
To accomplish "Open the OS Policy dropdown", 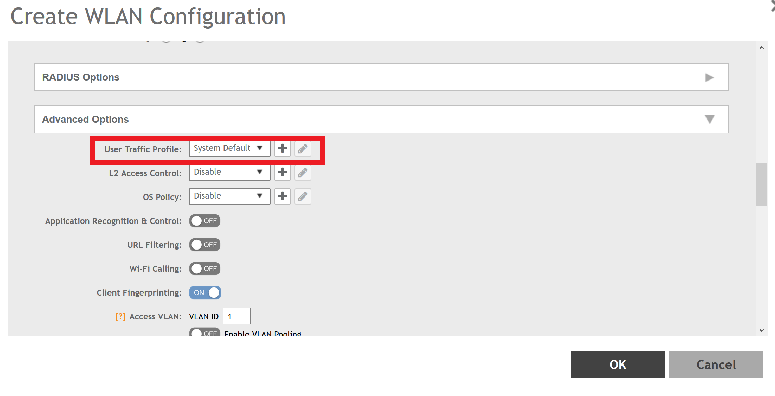I will coord(230,196).
